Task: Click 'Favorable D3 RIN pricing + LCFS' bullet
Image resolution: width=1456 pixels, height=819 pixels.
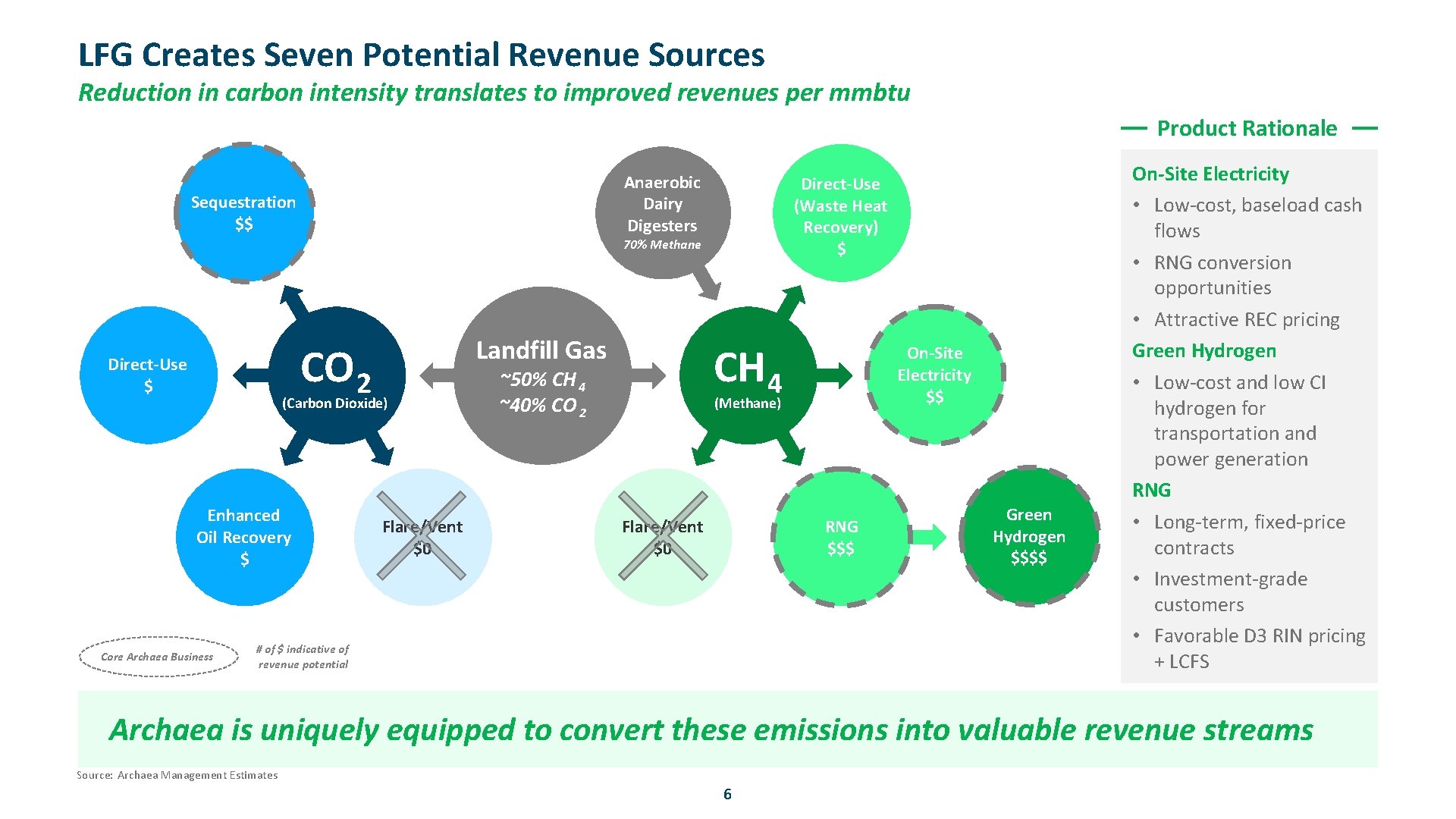Action: click(x=1258, y=648)
